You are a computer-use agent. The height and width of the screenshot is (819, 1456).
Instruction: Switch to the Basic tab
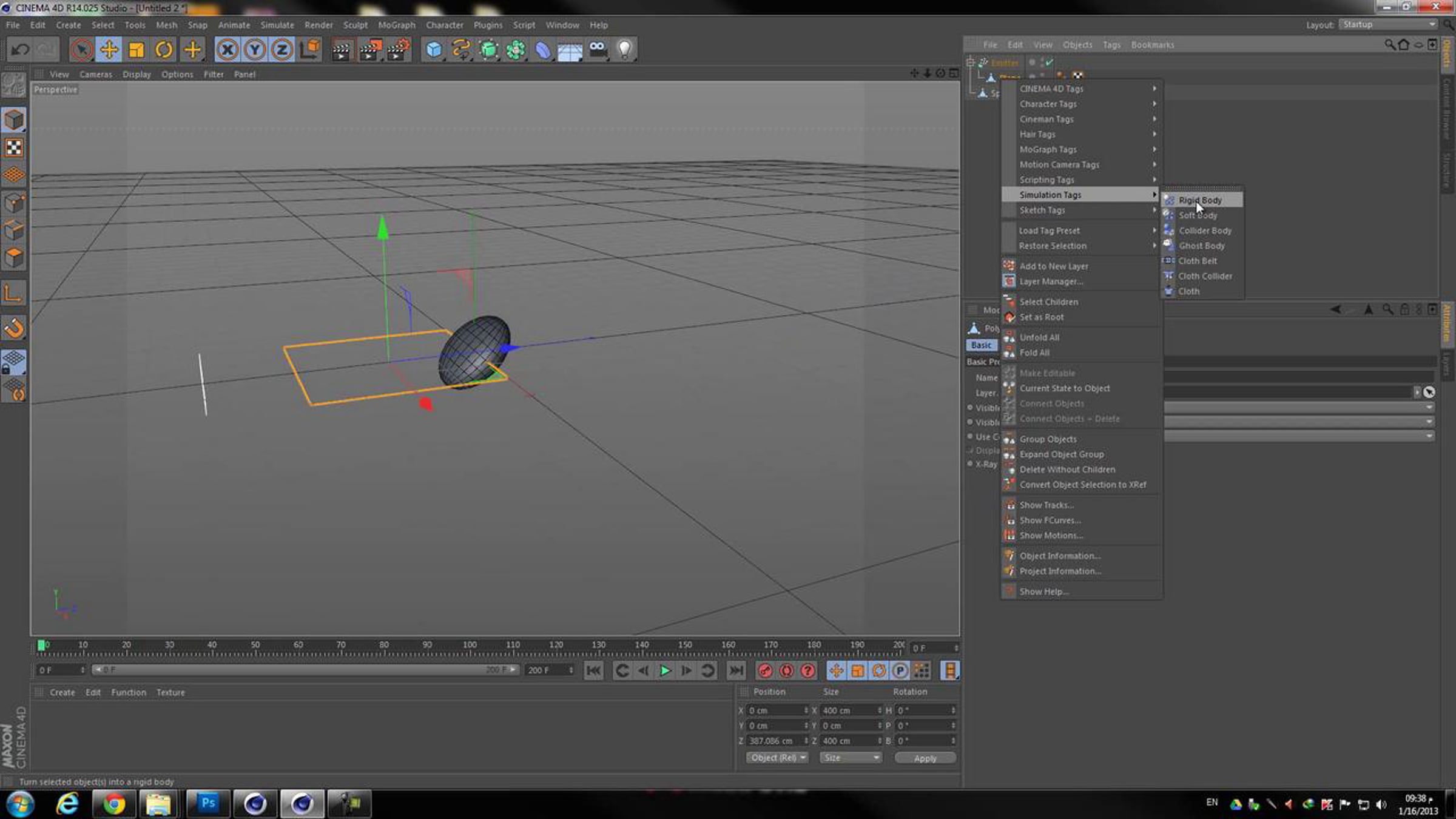(x=981, y=345)
